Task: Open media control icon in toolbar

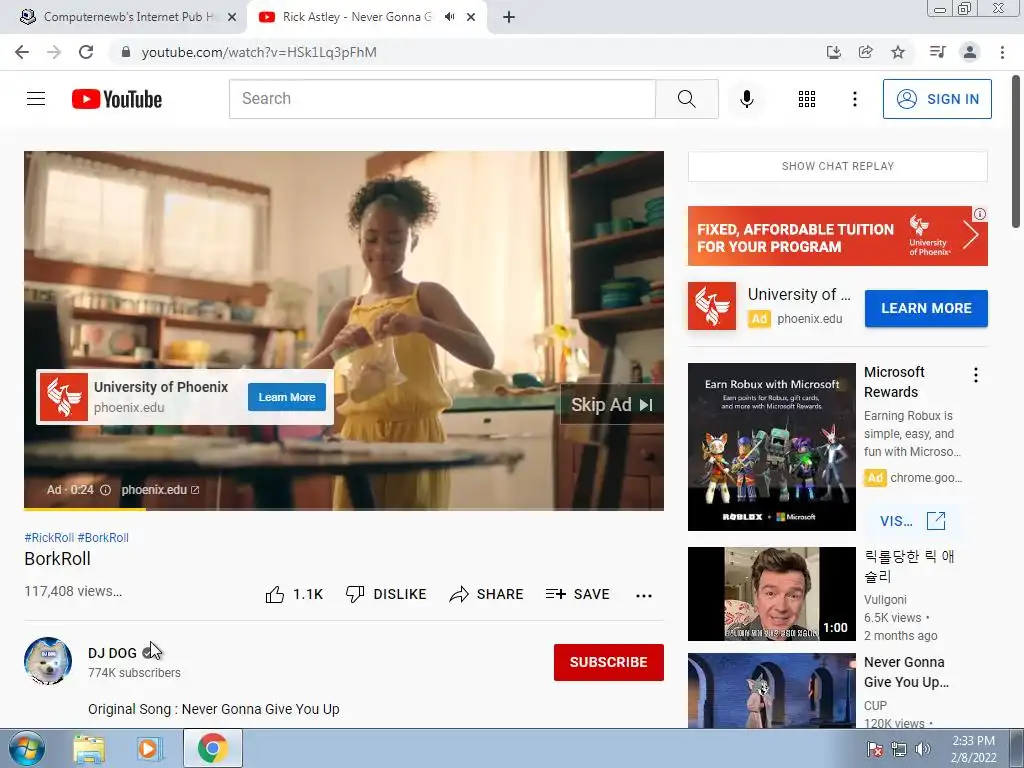Action: click(x=937, y=52)
